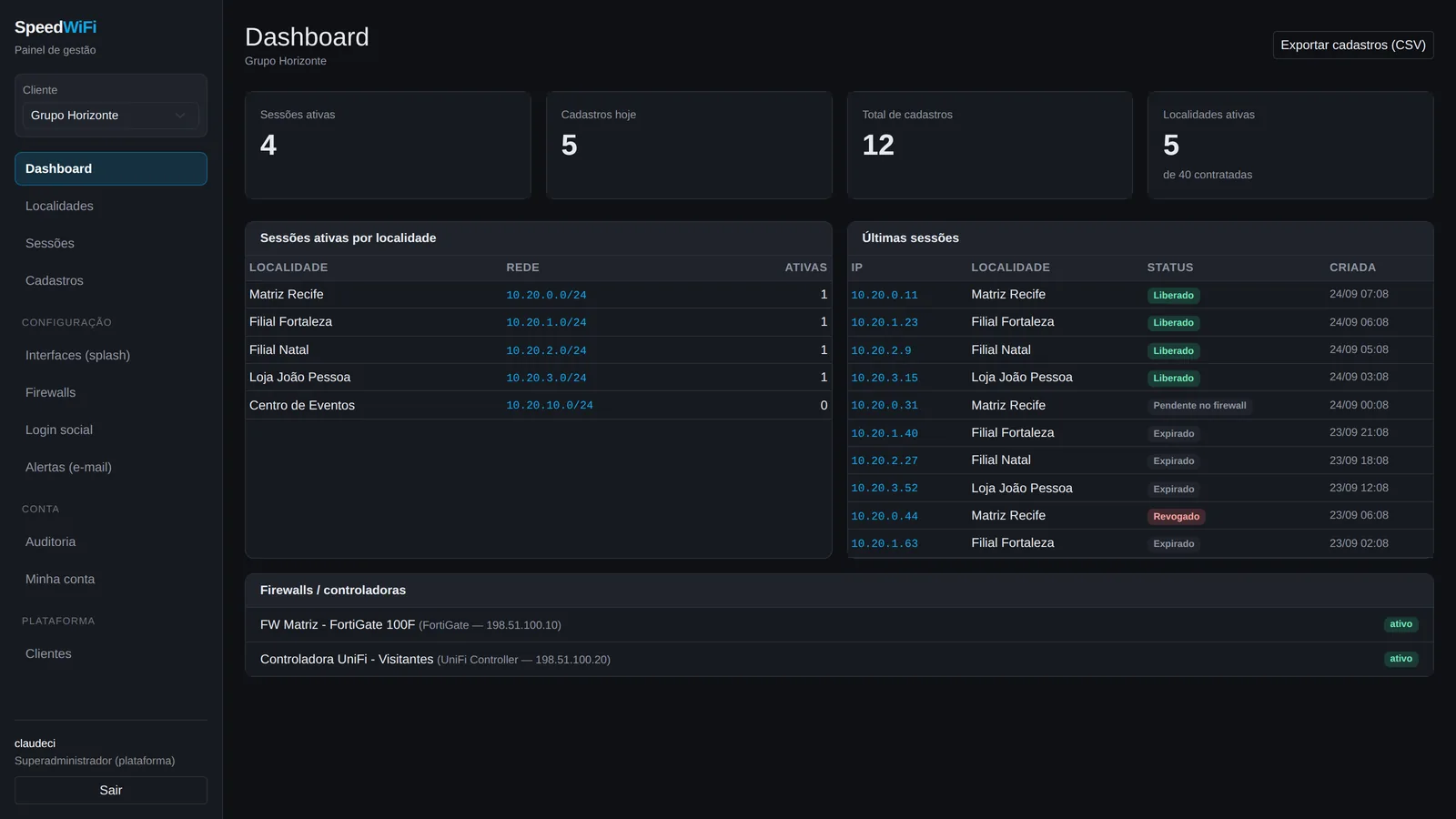Screen dimensions: 1456x819
Task: Open the Cliente dropdown showing Grupo Horizonte
Action: (x=111, y=116)
